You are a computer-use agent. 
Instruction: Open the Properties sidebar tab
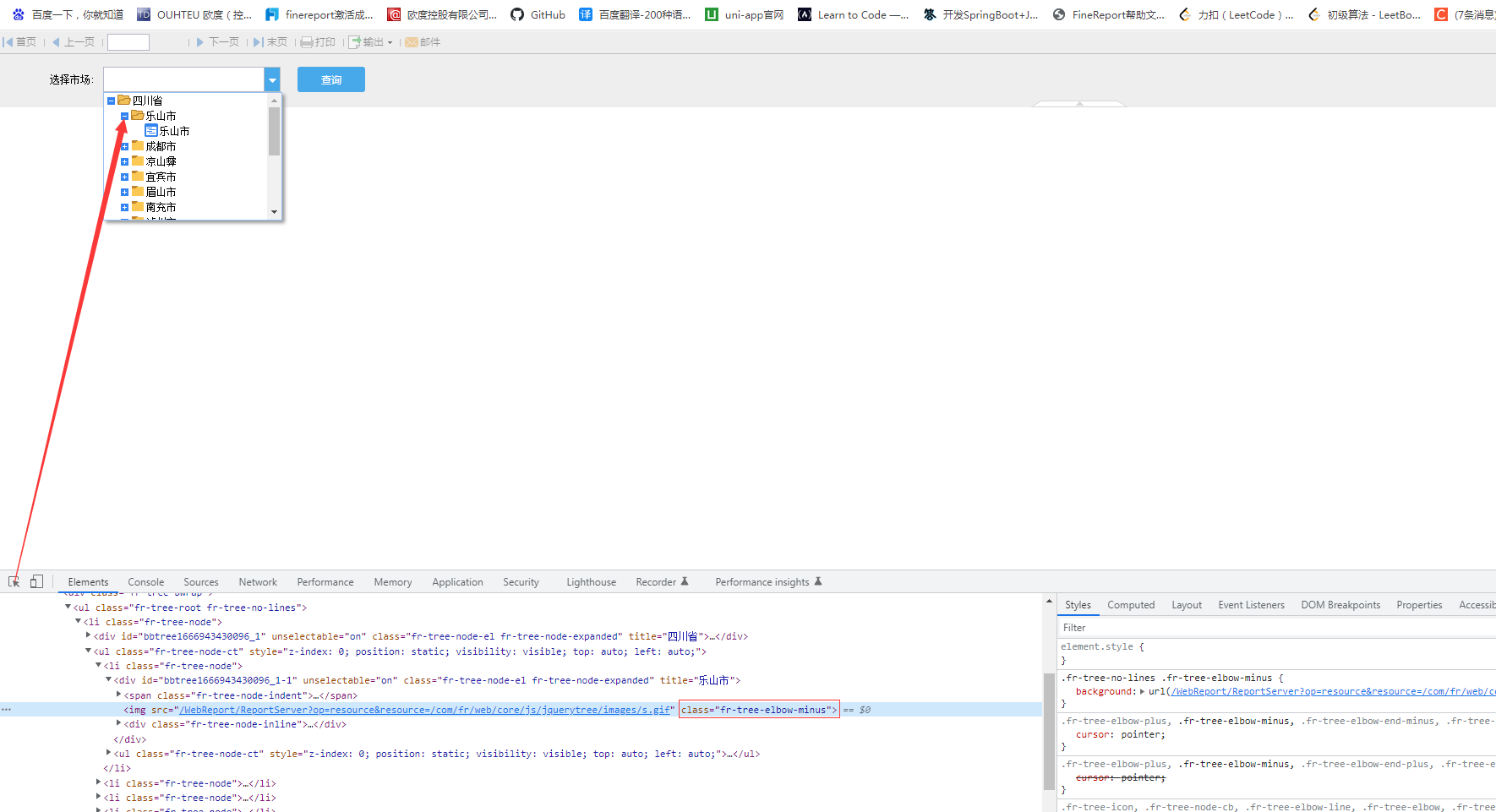pos(1419,605)
